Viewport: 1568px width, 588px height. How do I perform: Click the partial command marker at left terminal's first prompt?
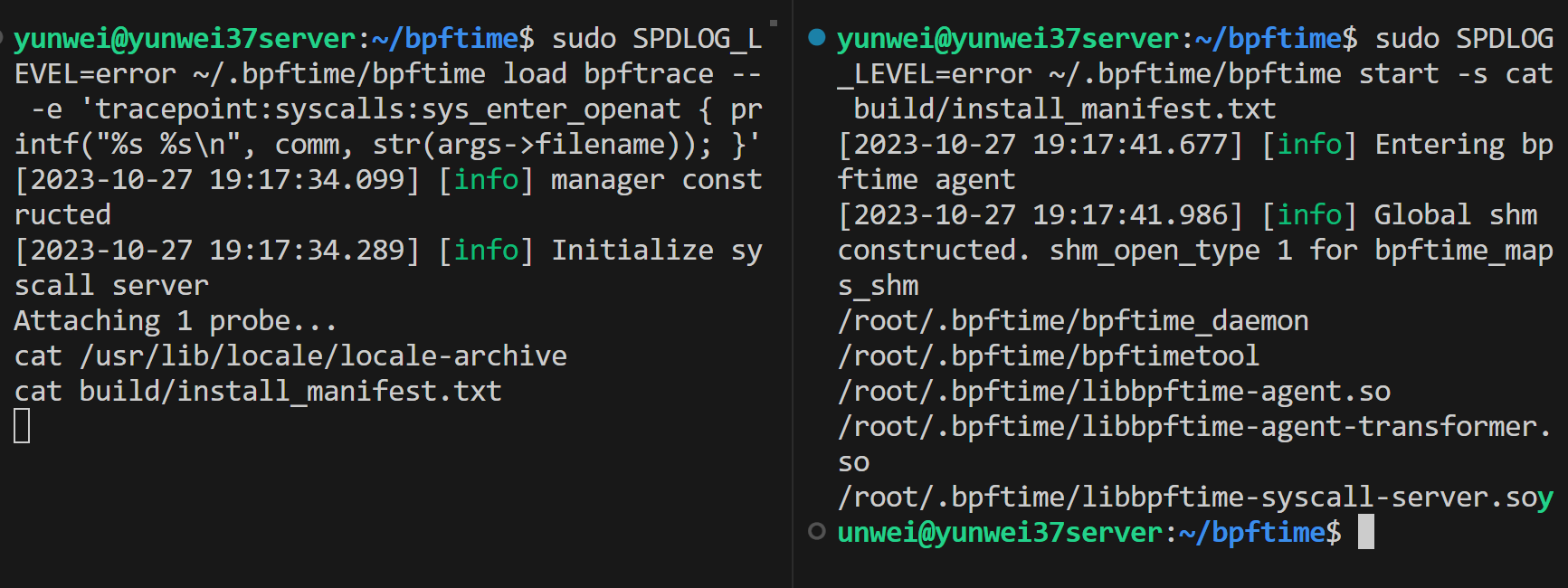point(3,37)
